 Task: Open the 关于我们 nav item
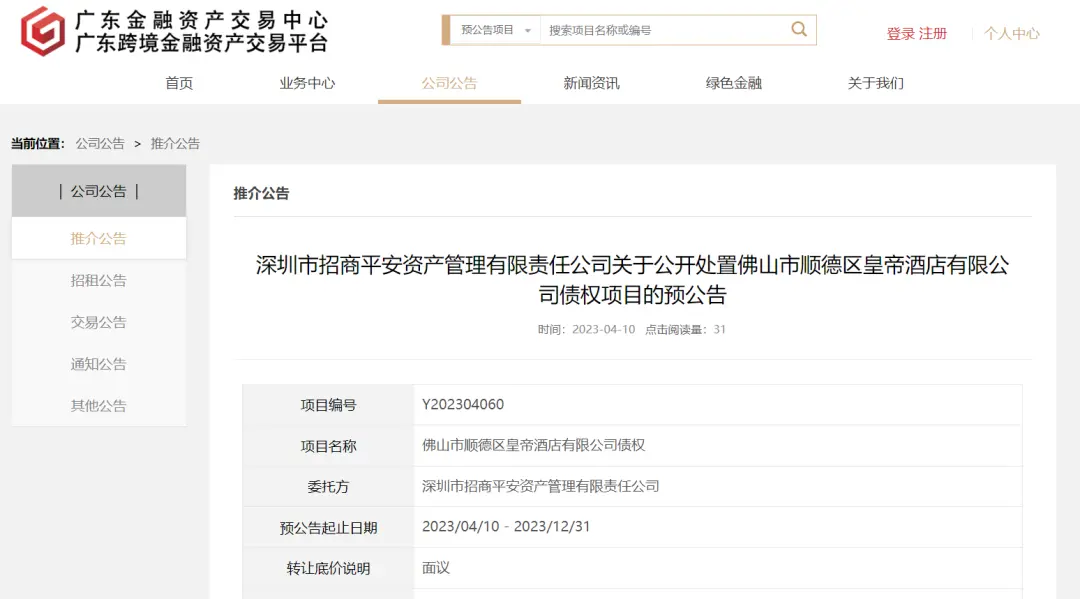coord(875,83)
